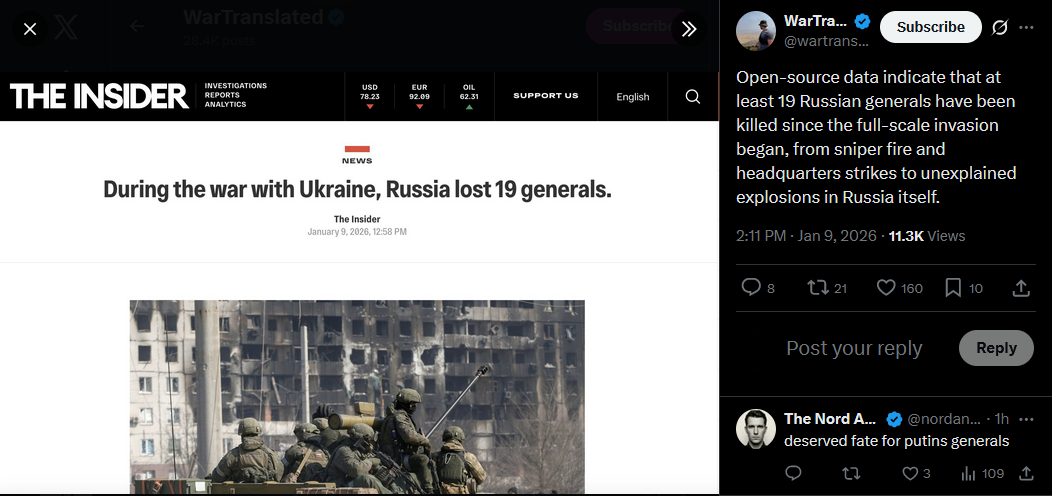The width and height of the screenshot is (1052, 496).
Task: Open WarTranslated profile avatar
Action: (756, 30)
